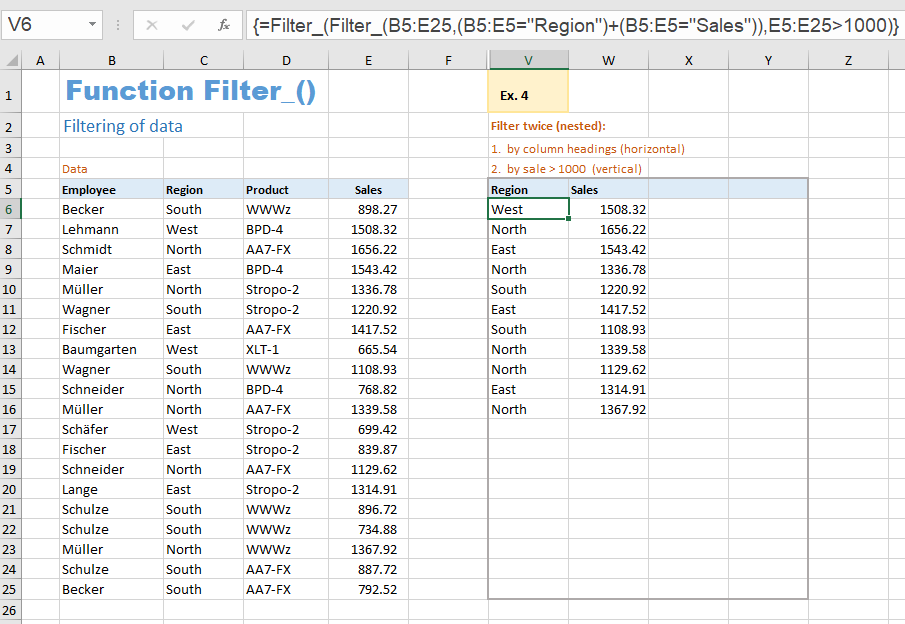This screenshot has width=905, height=624.
Task: Select column E by clicking its header
Action: (x=368, y=59)
